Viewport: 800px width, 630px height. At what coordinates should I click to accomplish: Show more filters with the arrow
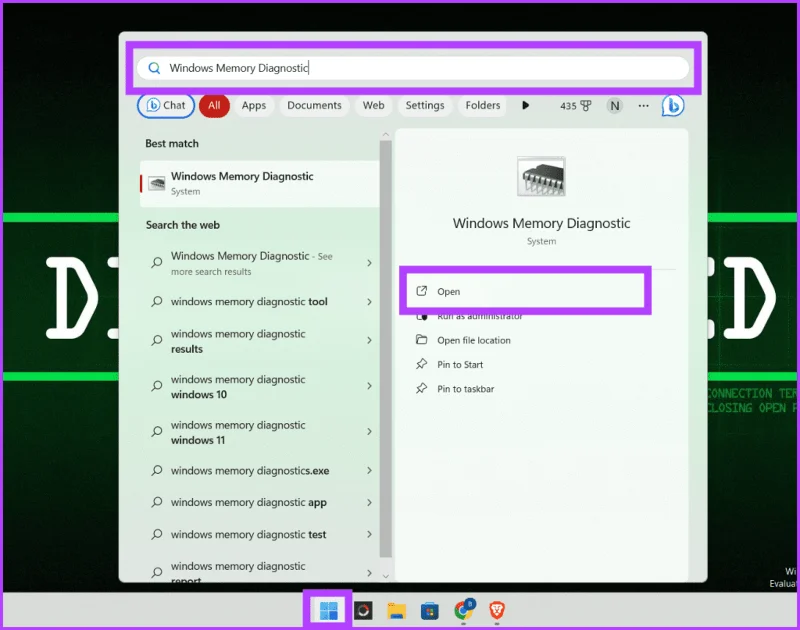(526, 106)
